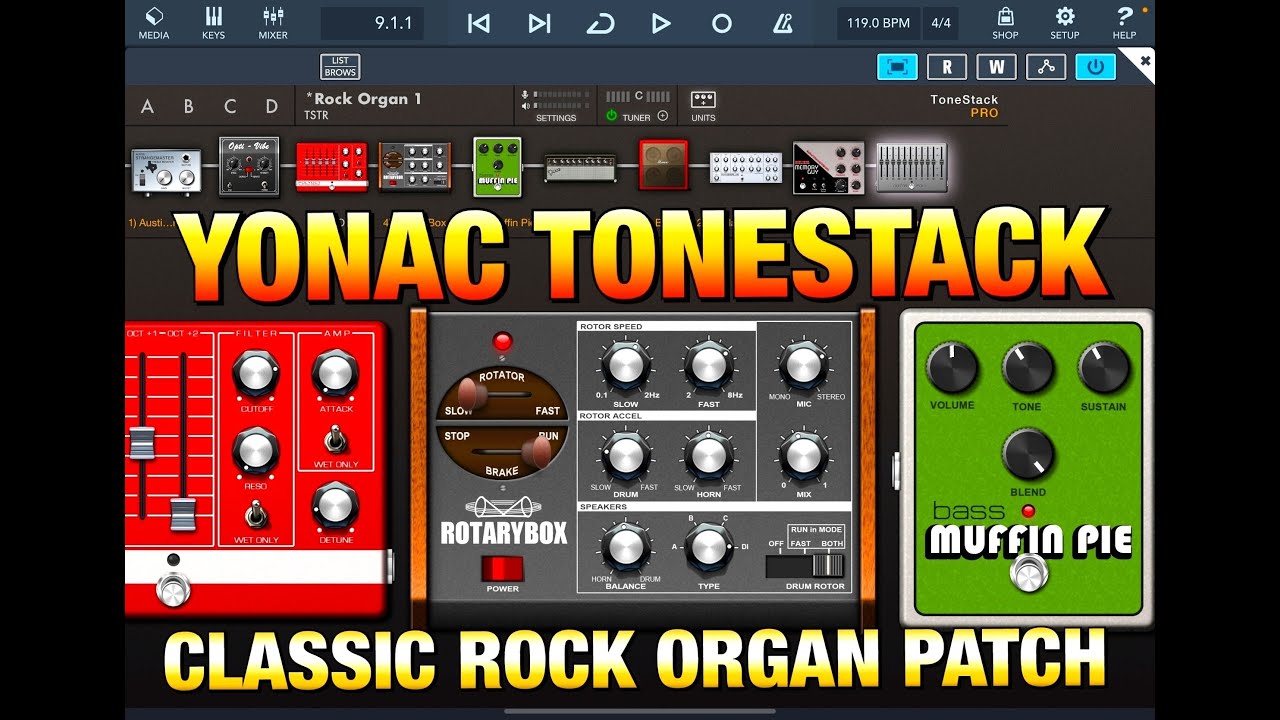Image resolution: width=1280 pixels, height=720 pixels.
Task: Jump to previous marker in transport
Action: coord(479,23)
